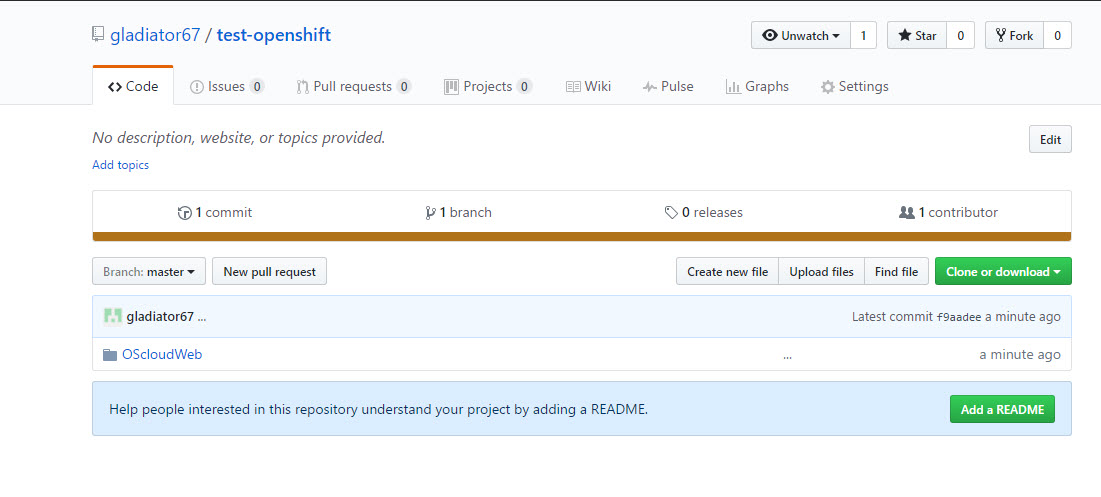Click the Add topics link
Viewport: 1101px width, 497px height.
(120, 165)
